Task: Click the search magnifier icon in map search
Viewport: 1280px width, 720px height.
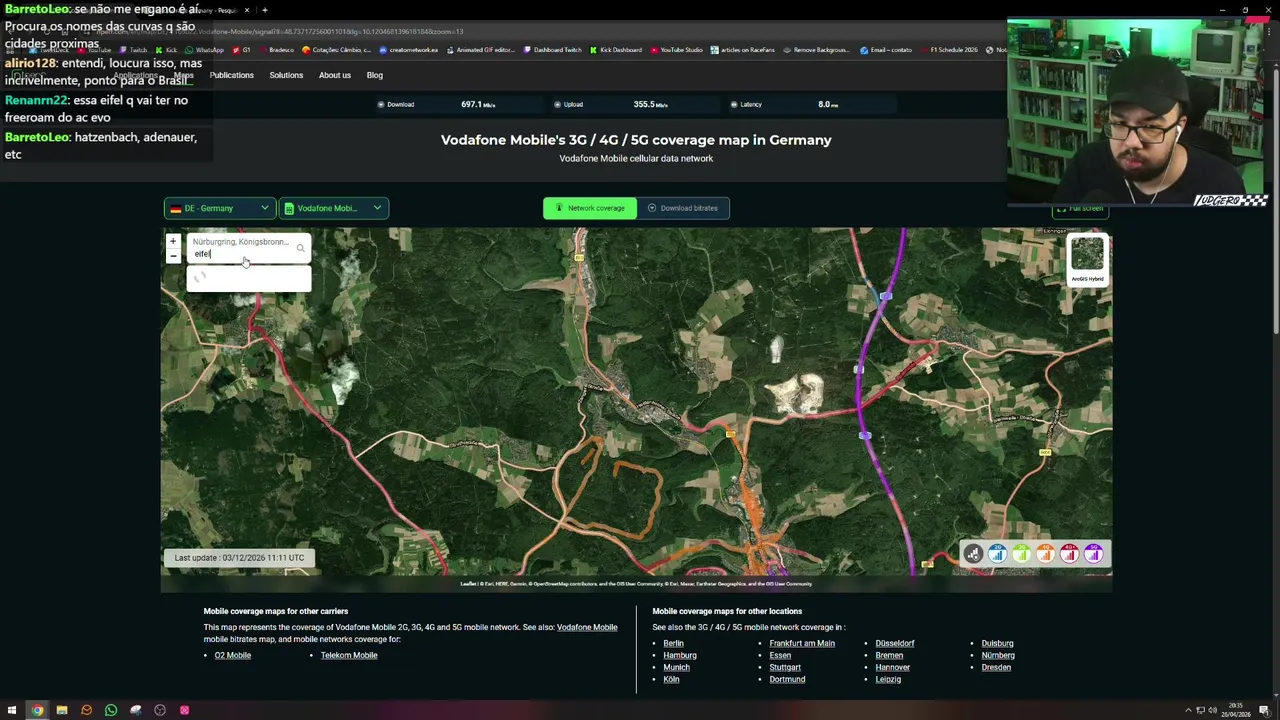Action: point(300,248)
